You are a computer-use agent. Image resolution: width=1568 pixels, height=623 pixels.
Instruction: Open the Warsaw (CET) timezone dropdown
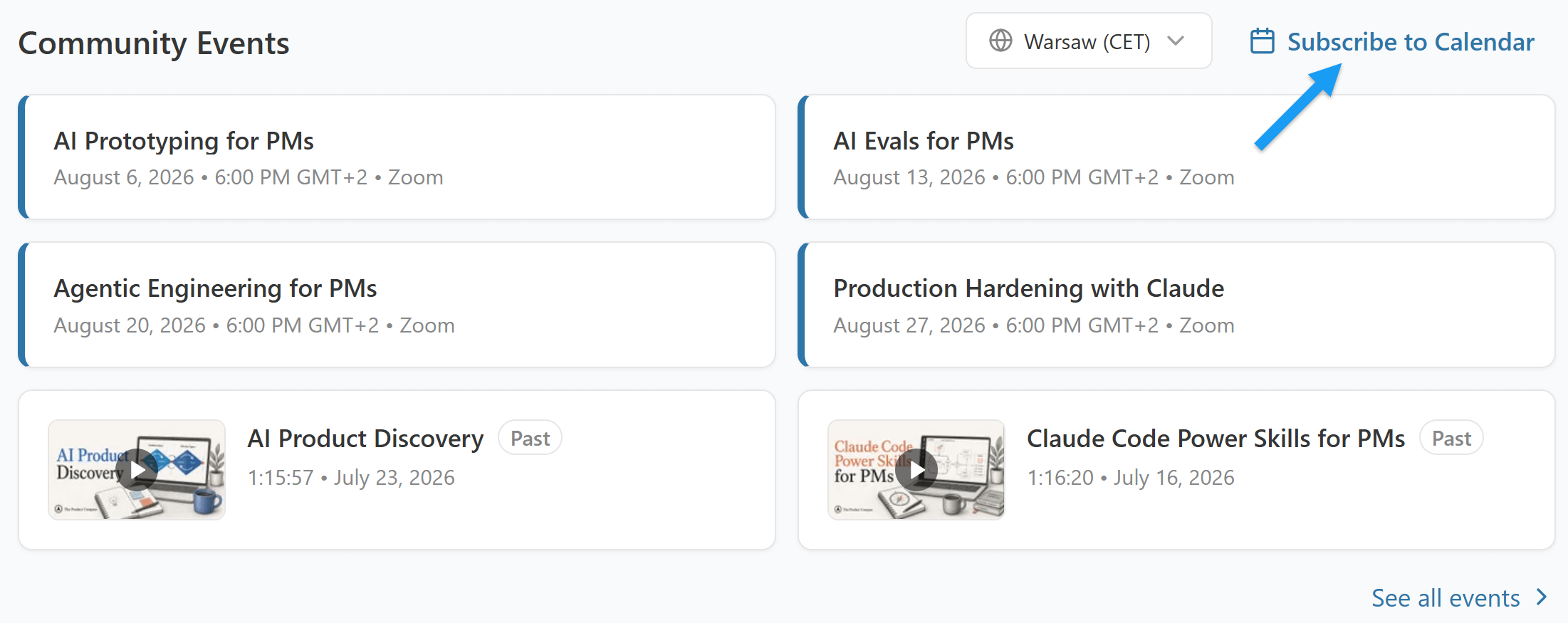point(1089,41)
